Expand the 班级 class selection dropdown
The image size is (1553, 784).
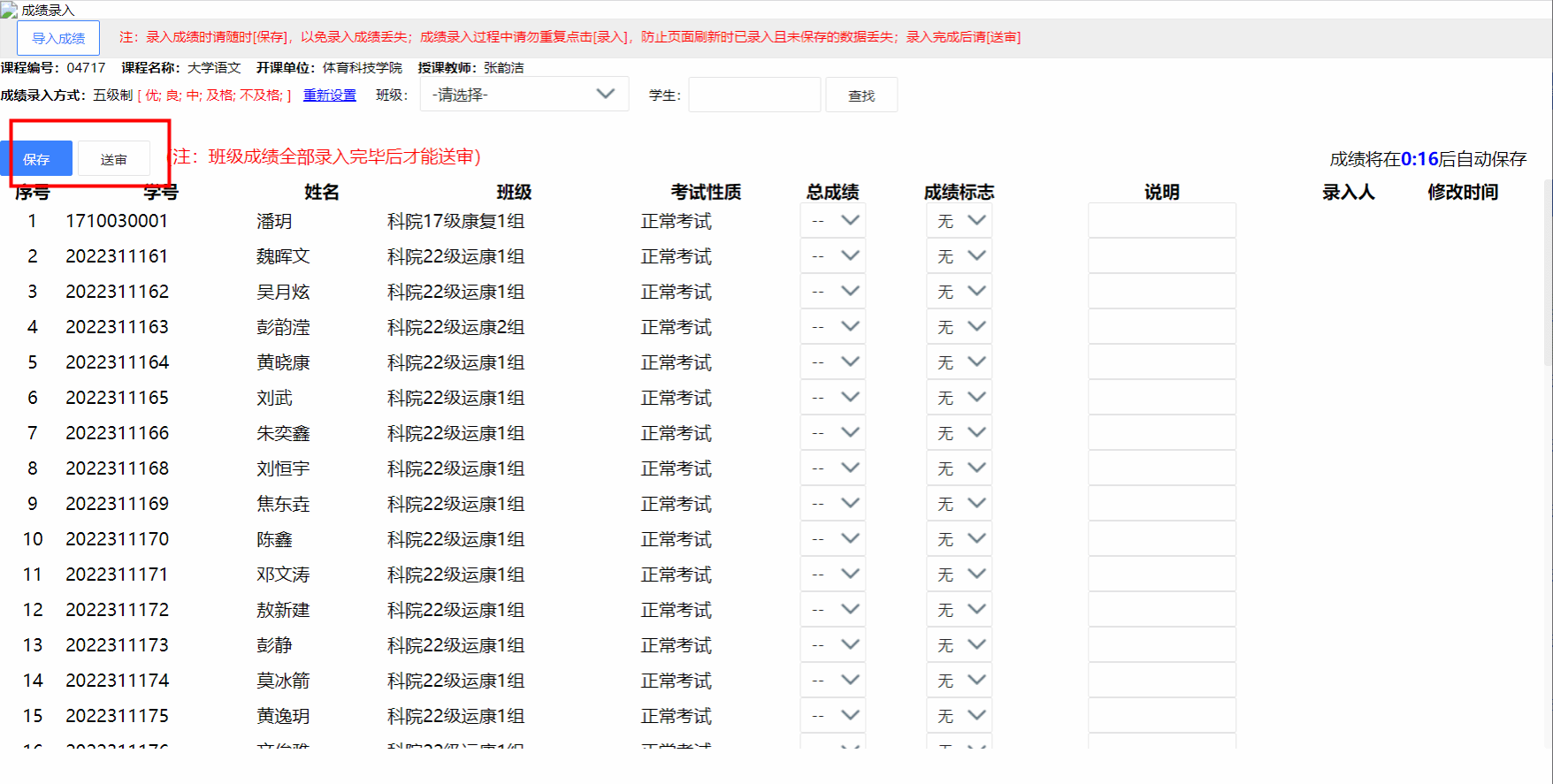click(x=524, y=95)
